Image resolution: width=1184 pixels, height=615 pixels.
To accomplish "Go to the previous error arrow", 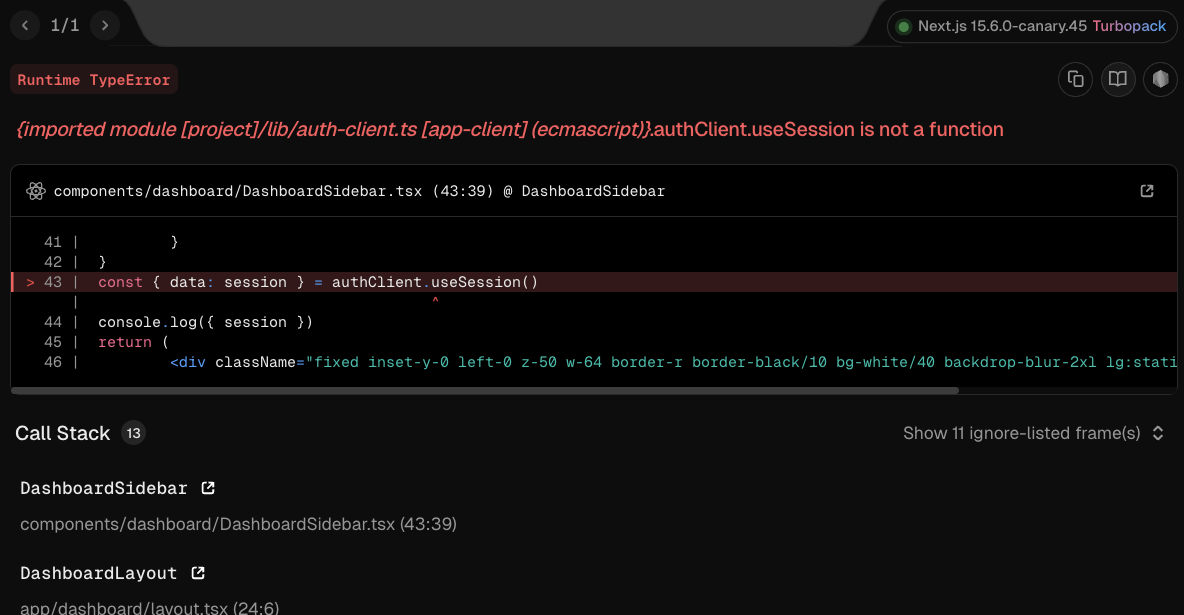I will 25,25.
